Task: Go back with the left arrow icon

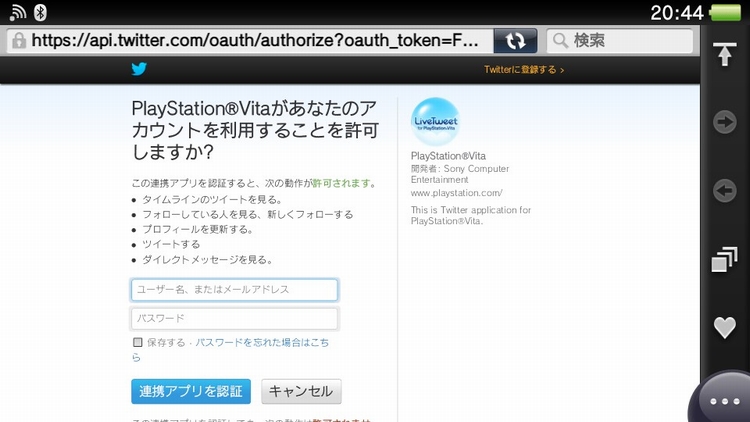Action: (x=725, y=190)
